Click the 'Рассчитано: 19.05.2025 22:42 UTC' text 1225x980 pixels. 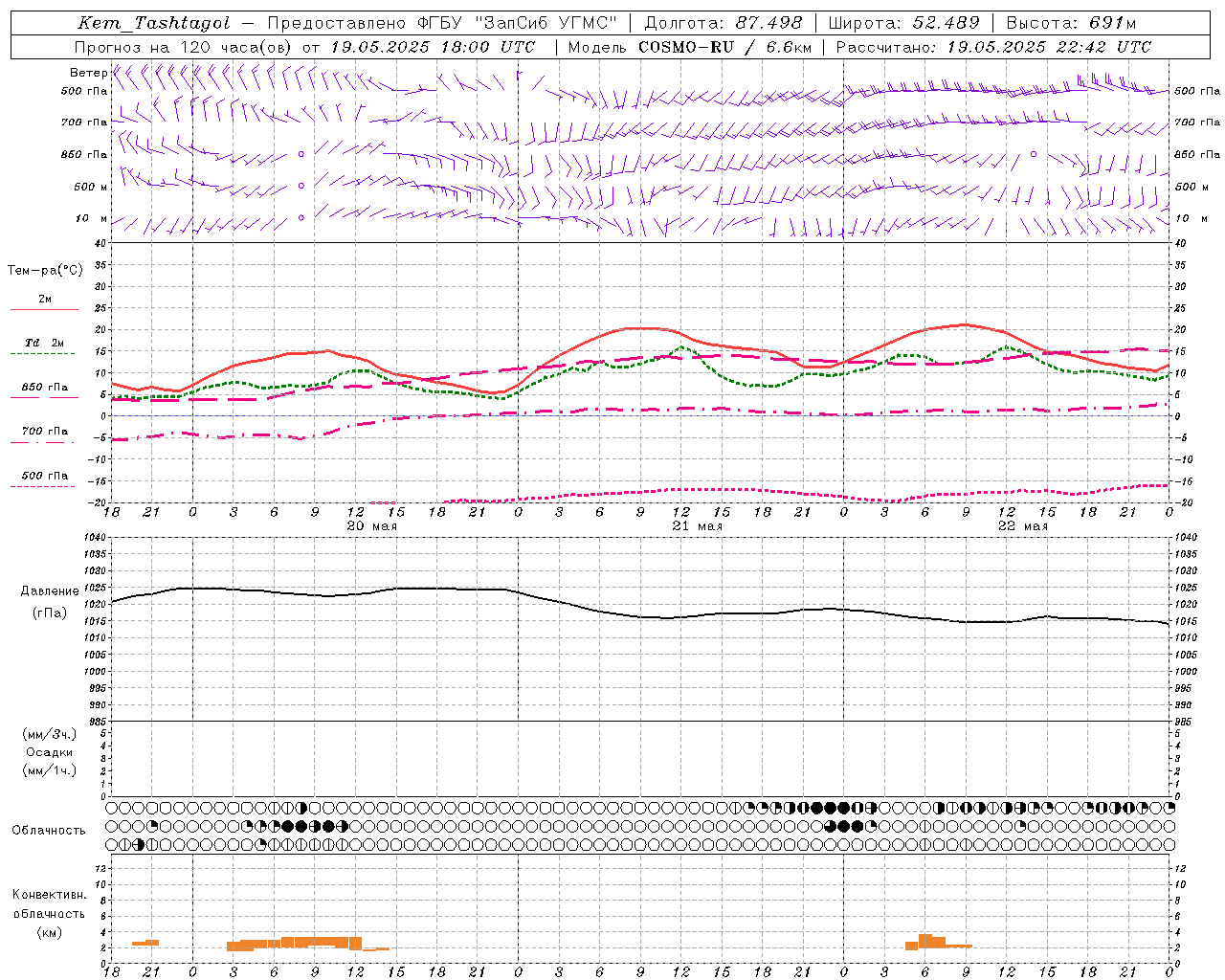tap(993, 47)
